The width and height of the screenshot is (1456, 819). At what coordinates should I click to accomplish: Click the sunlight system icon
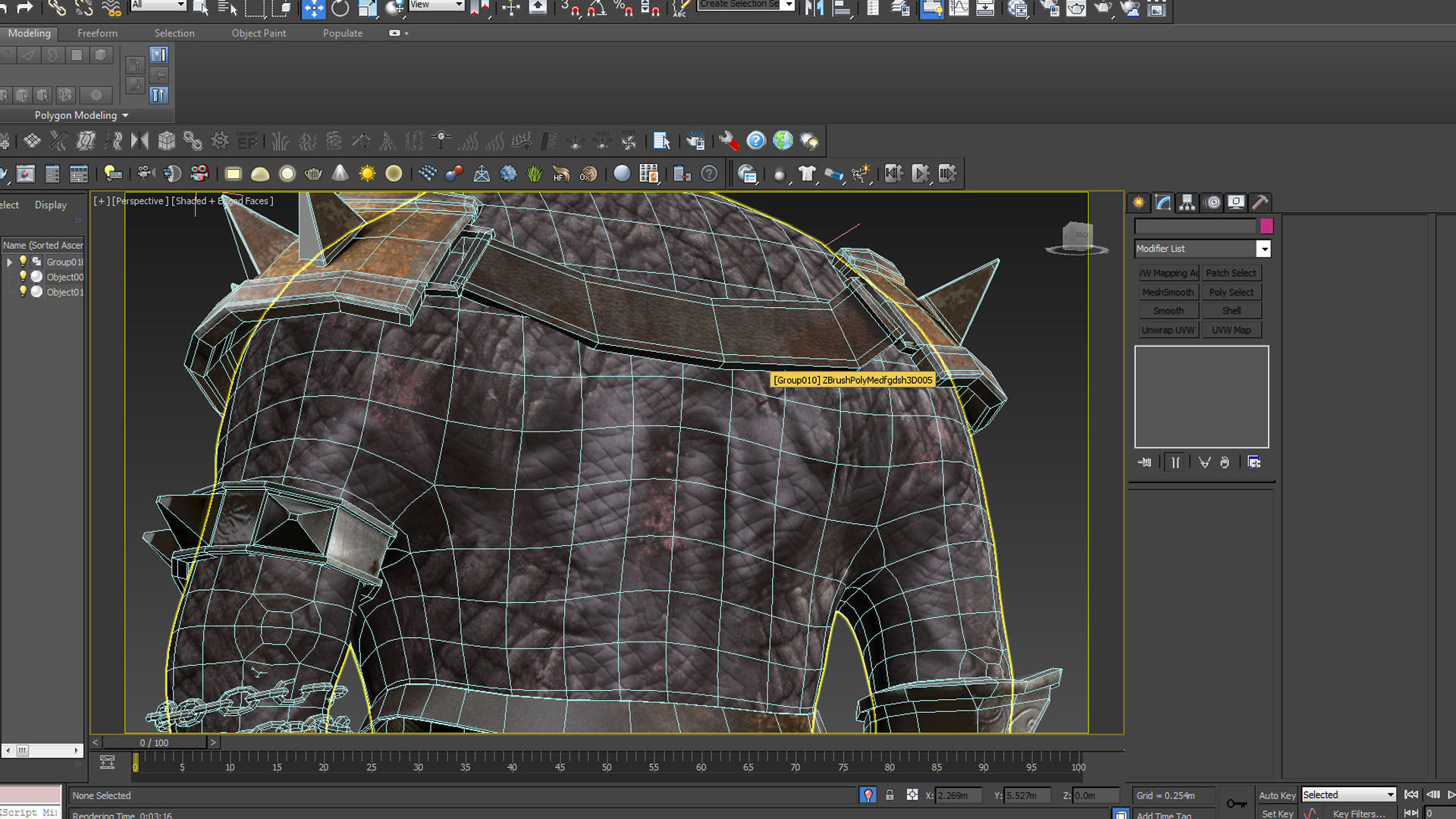click(367, 174)
